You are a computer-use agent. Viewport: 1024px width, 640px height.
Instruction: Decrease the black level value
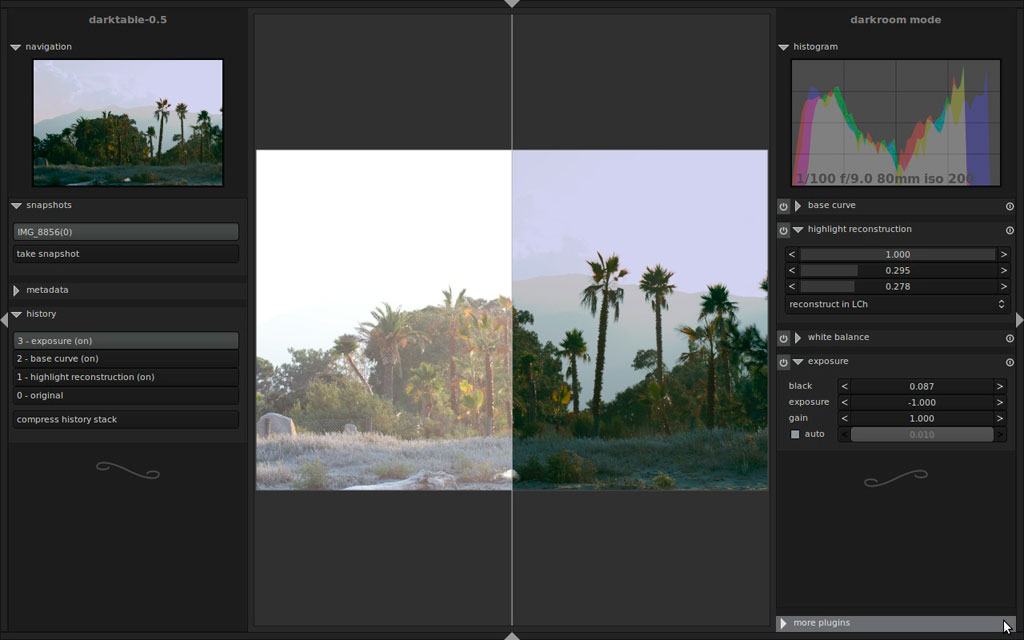click(844, 387)
